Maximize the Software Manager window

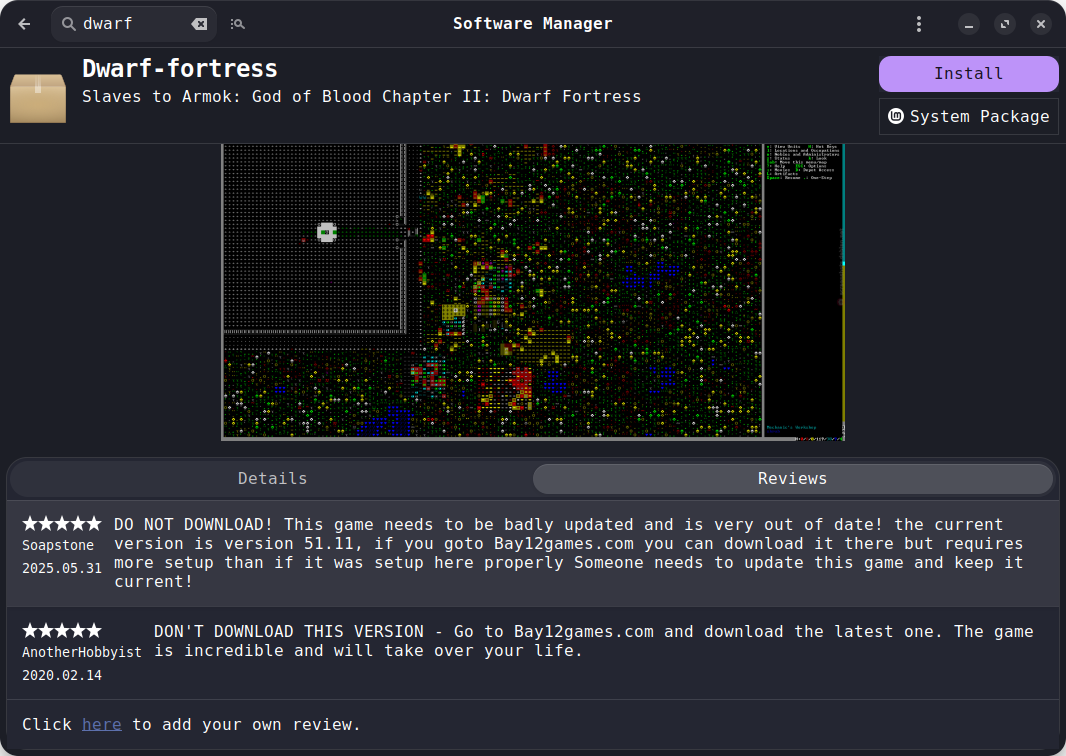pos(1005,24)
